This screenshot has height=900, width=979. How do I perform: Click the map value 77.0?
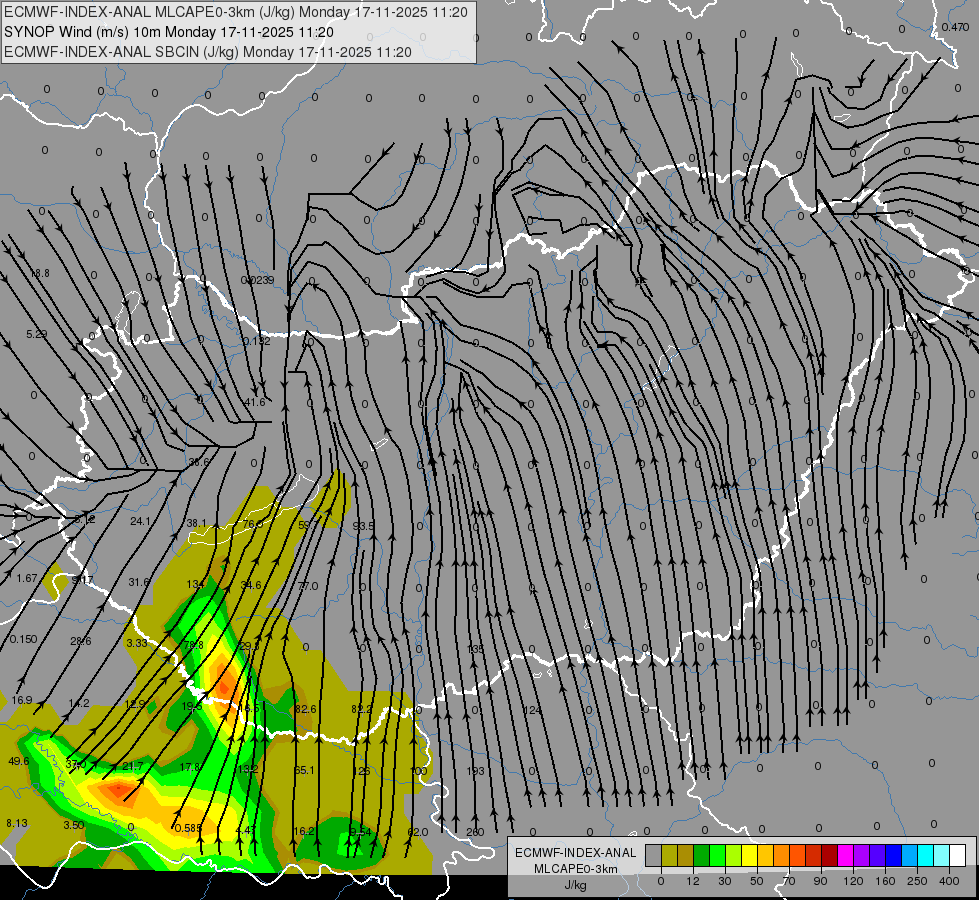(308, 586)
